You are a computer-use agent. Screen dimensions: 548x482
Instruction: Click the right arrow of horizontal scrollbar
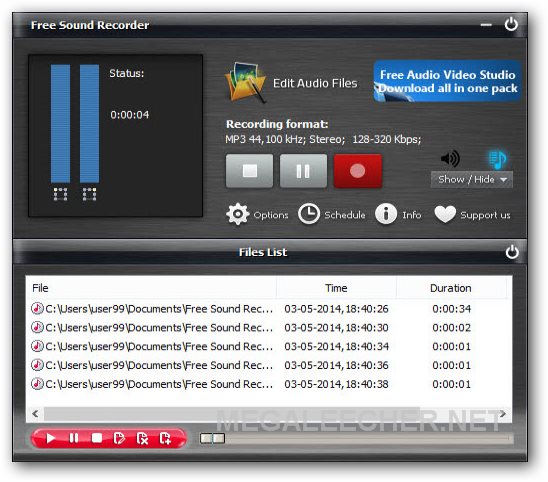point(503,413)
